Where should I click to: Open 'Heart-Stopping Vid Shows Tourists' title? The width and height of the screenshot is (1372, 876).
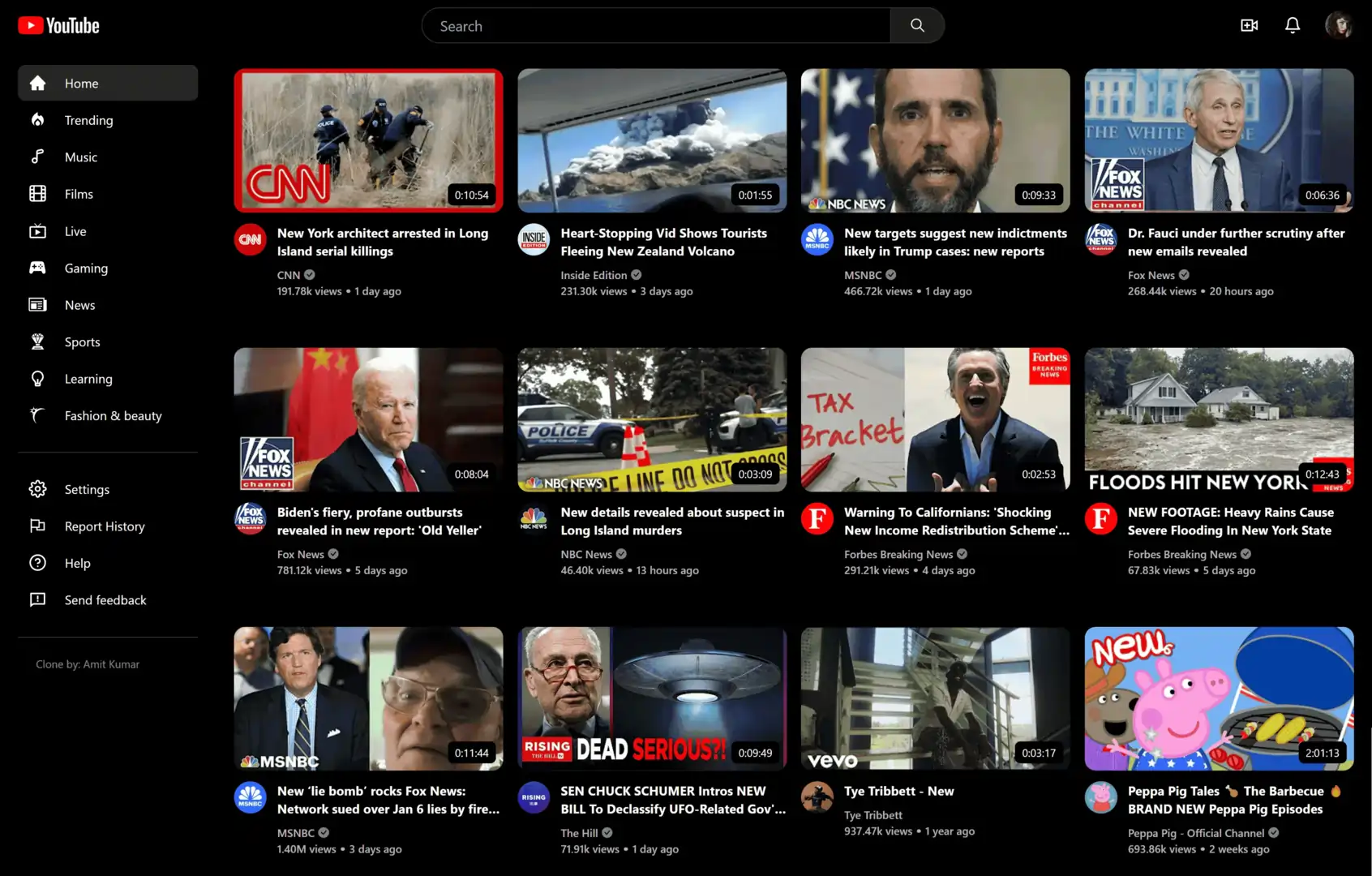(663, 242)
